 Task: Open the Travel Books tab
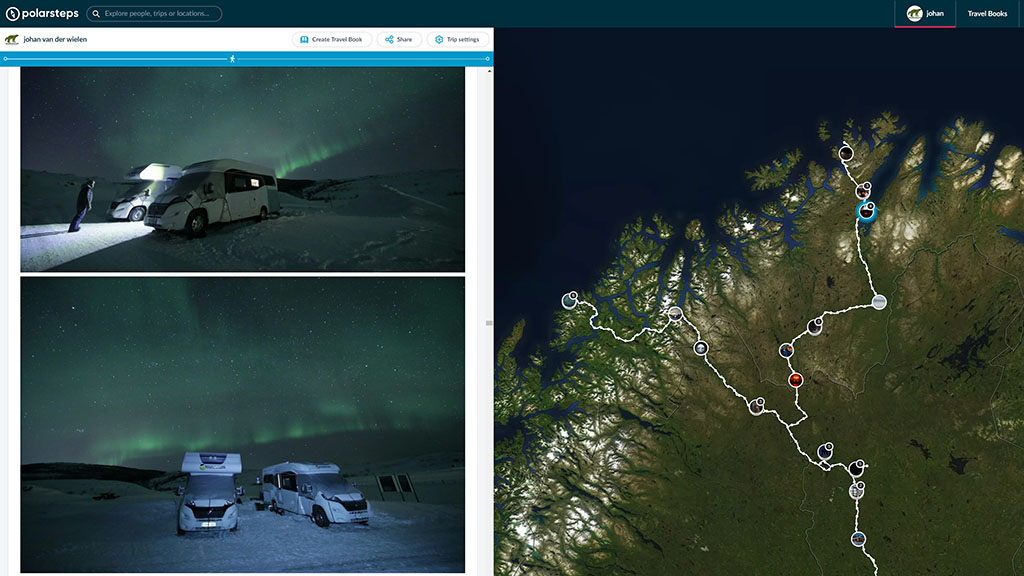987,13
